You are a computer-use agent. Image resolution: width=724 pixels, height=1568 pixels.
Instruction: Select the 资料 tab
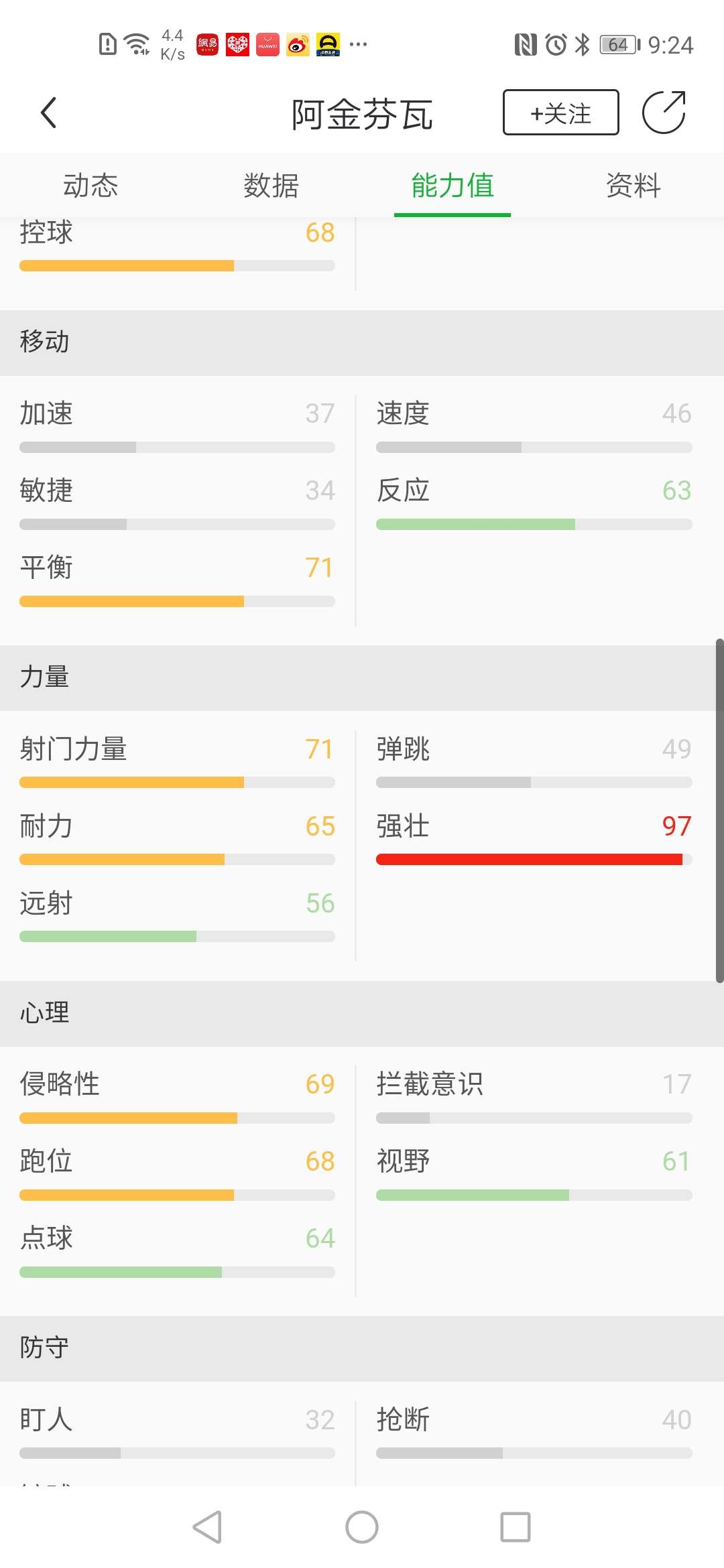(x=633, y=186)
